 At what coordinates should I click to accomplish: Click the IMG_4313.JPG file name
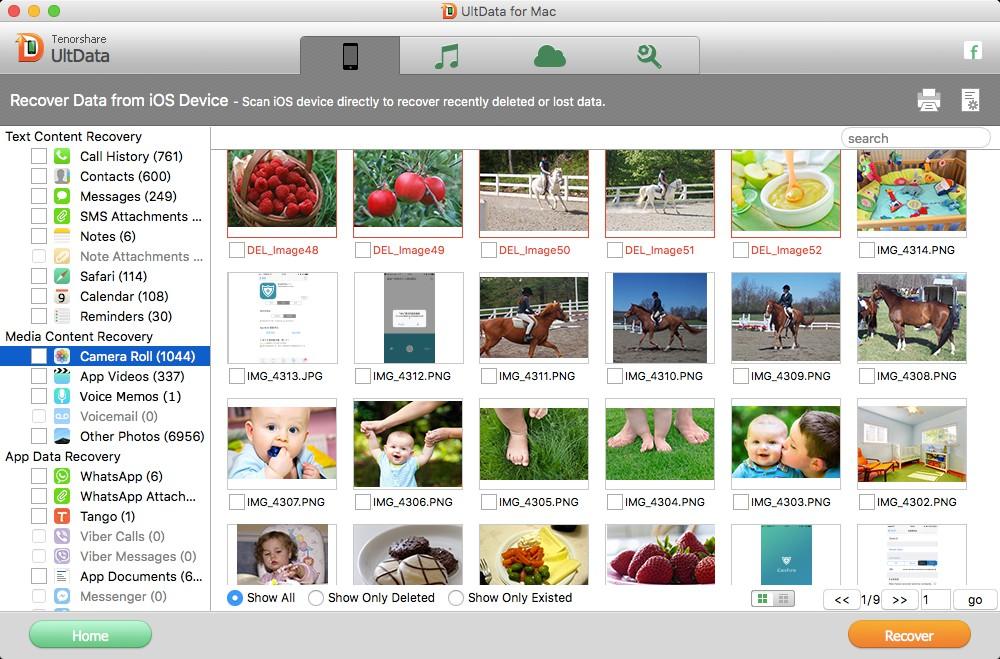[x=284, y=376]
